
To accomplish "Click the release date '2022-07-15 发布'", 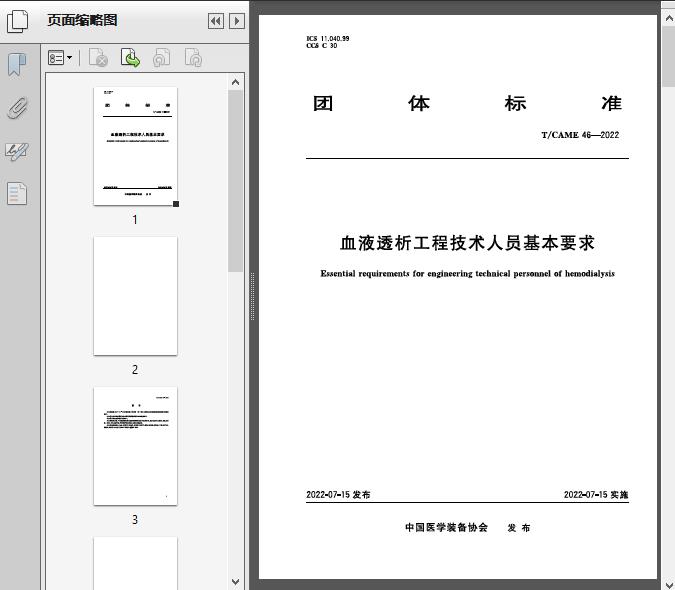I will point(338,494).
